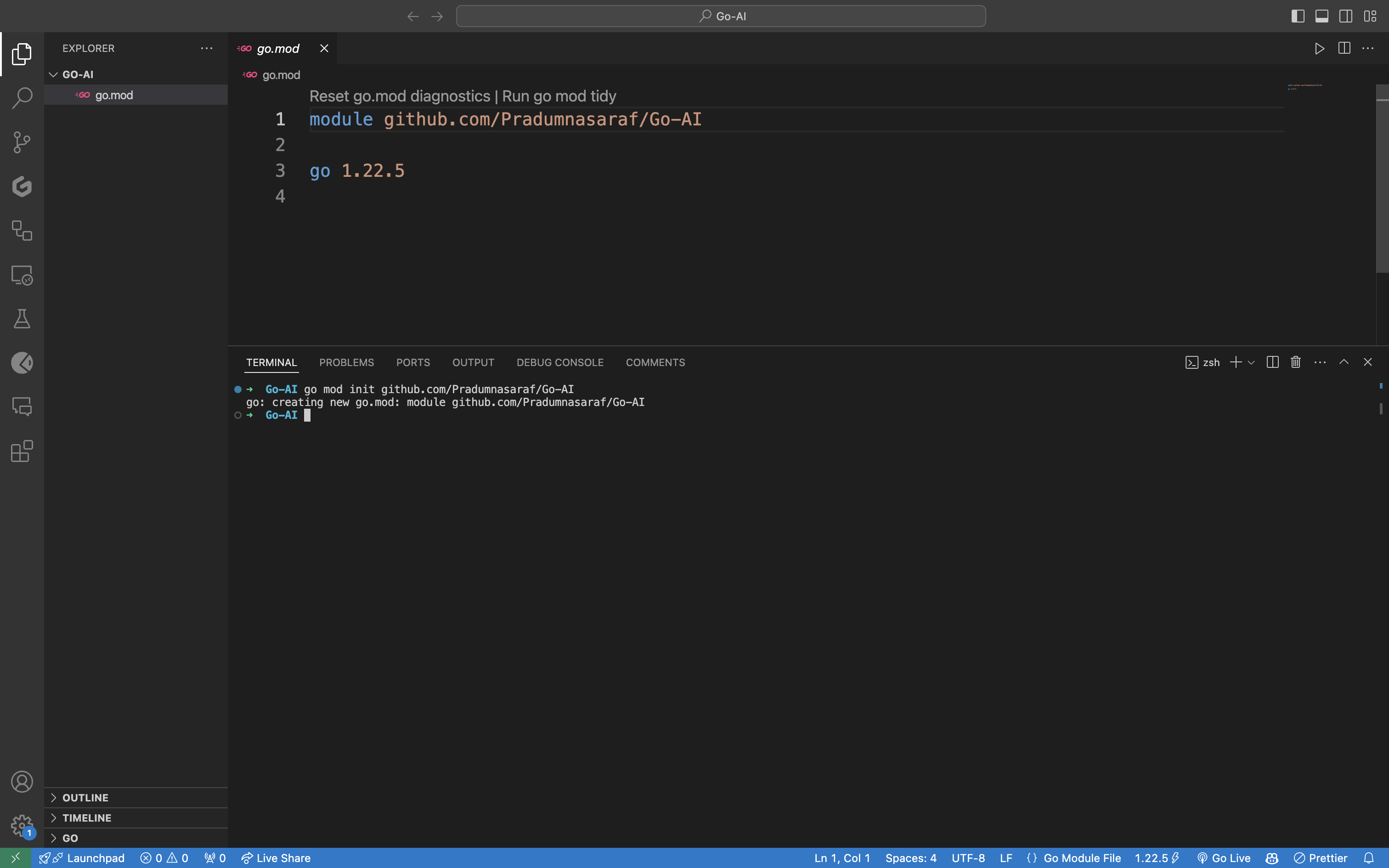
Task: Toggle the bottom panel visibility
Action: click(x=1322, y=16)
